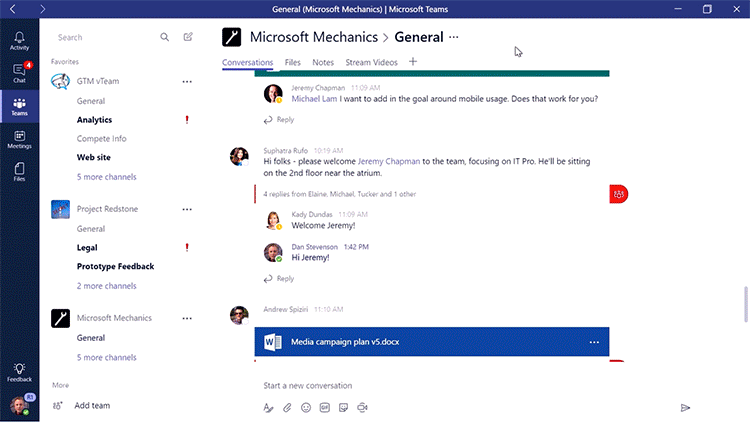This screenshot has height=422, width=750.
Task: Expand the 4 replies from Elaine thread
Action: pyautogui.click(x=340, y=194)
